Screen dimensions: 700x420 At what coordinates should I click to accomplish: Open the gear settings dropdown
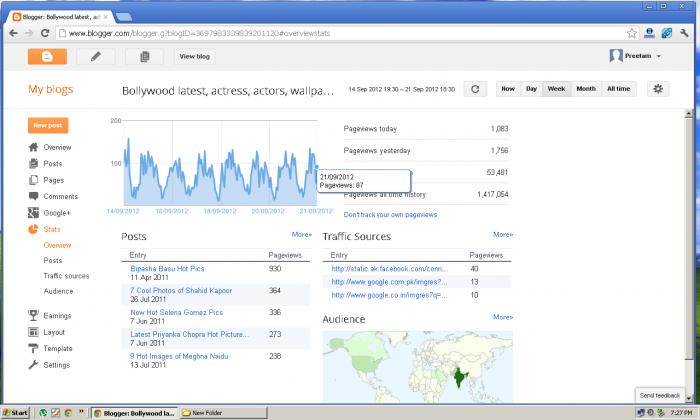[658, 89]
